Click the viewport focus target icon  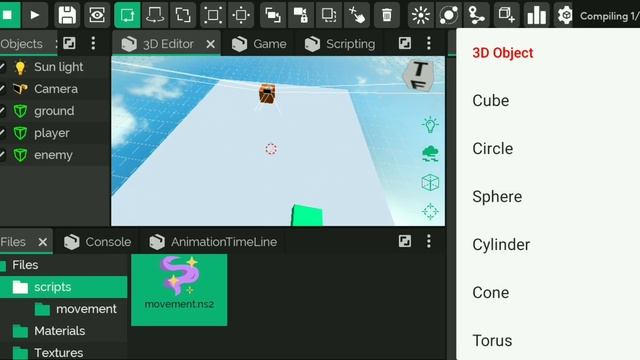(430, 211)
